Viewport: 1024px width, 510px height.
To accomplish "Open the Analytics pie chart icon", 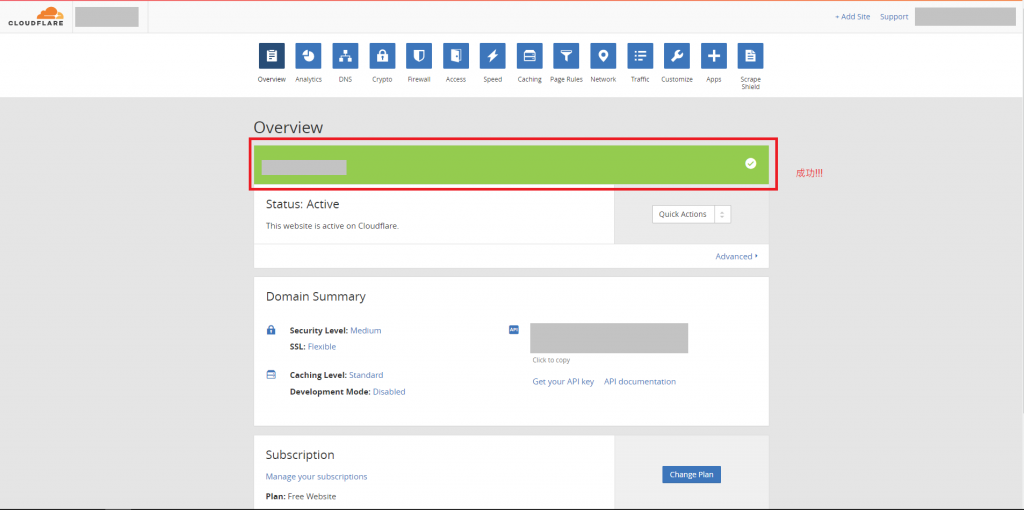I will click(x=308, y=56).
